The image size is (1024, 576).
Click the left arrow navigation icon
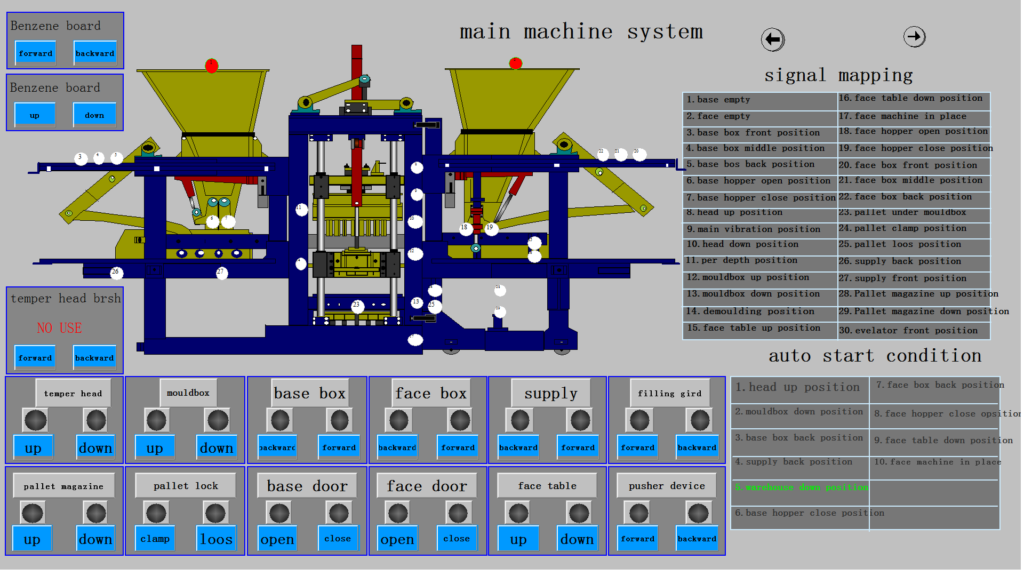click(773, 40)
